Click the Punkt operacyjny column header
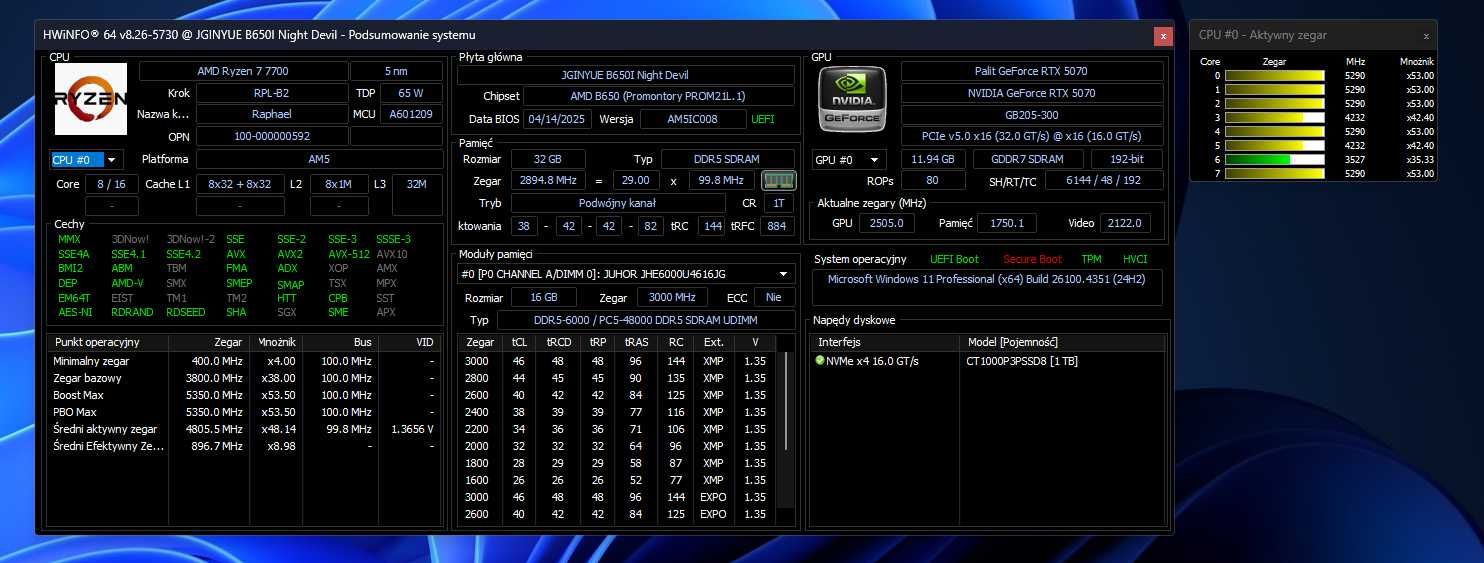The width and height of the screenshot is (1484, 563). coord(107,342)
